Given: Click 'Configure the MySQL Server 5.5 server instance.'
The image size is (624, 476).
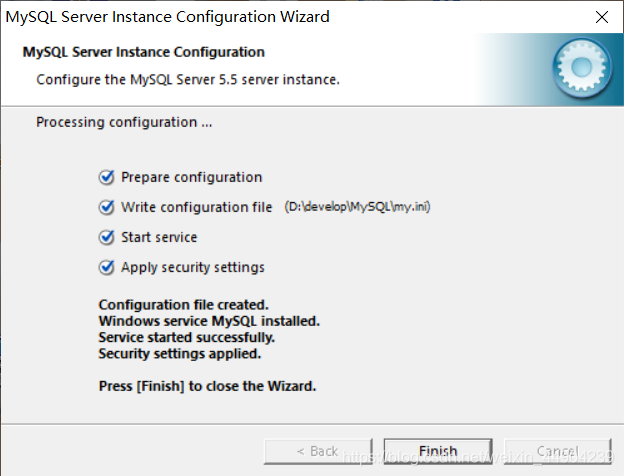Looking at the screenshot, I should [188, 80].
